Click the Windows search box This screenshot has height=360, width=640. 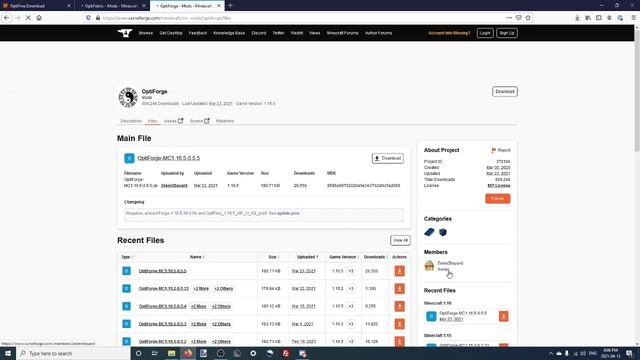(73, 353)
